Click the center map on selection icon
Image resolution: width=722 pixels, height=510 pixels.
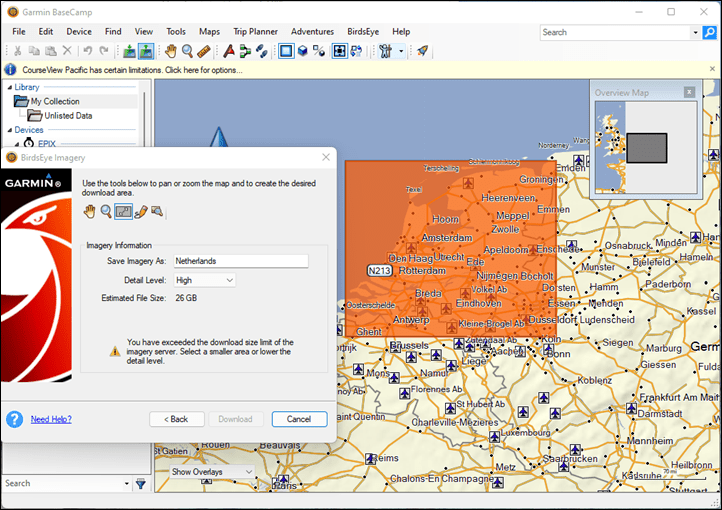pos(339,51)
